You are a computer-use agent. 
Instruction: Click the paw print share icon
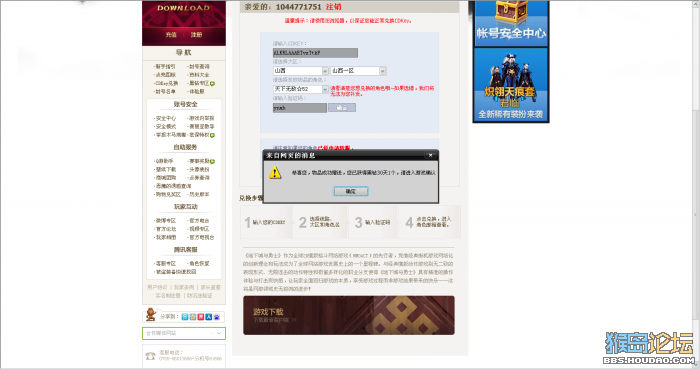[x=217, y=317]
